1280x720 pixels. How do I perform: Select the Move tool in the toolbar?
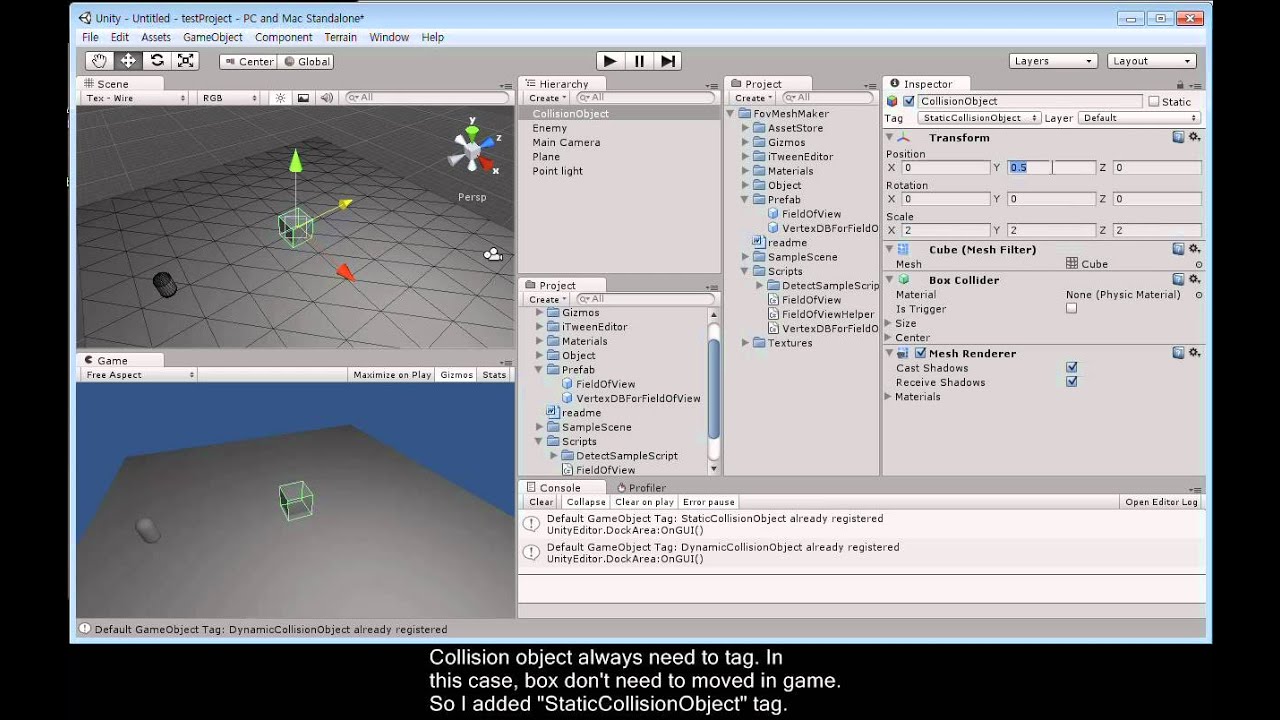click(x=127, y=61)
